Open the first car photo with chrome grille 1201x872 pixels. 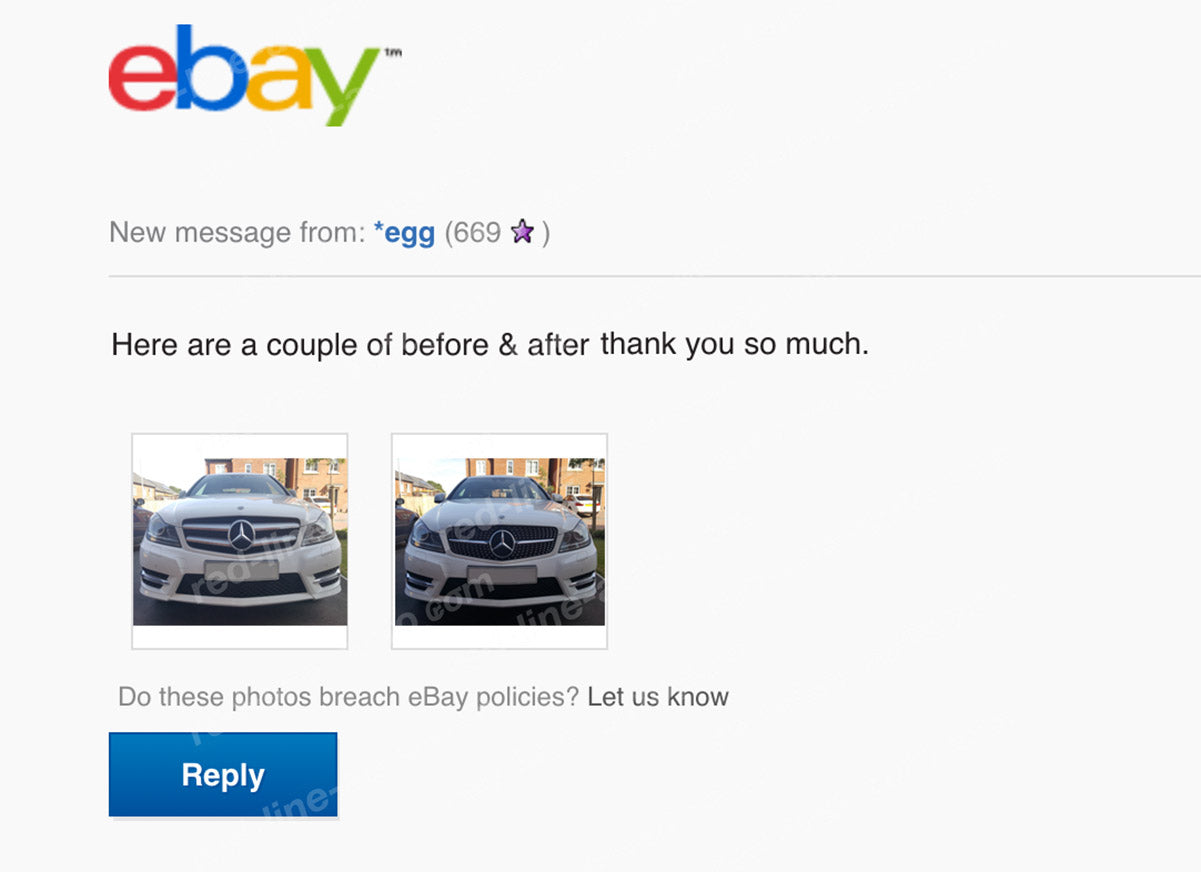pos(240,541)
